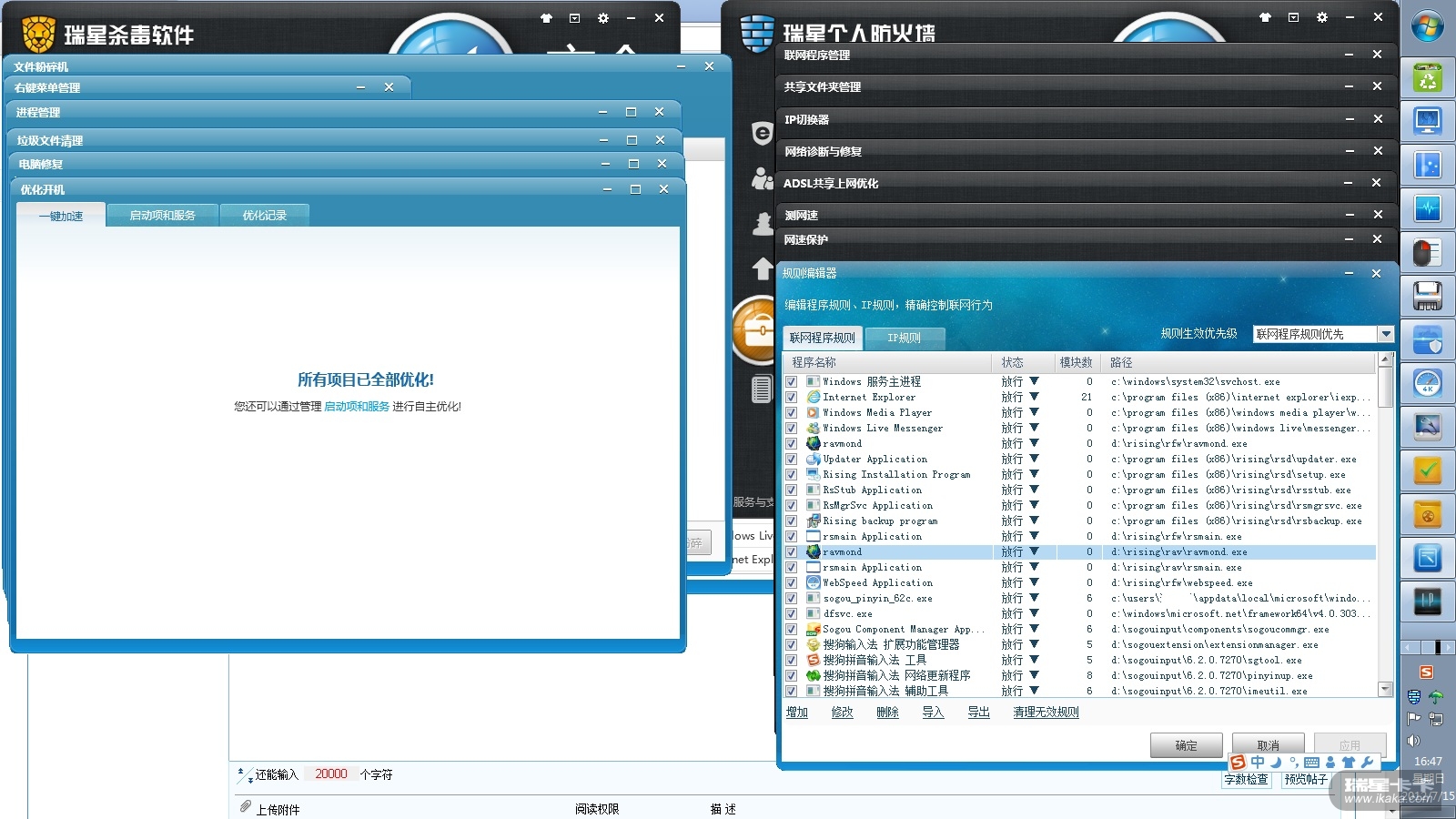Open status dropdown for Windows Live Messenger
This screenshot has height=819, width=1456.
[1034, 429]
